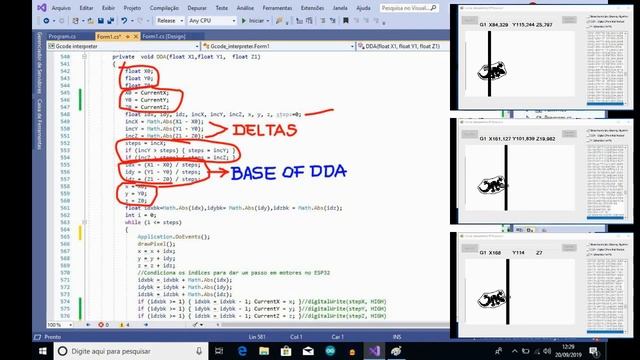Open Visual Studio from the taskbar

(x=374, y=351)
